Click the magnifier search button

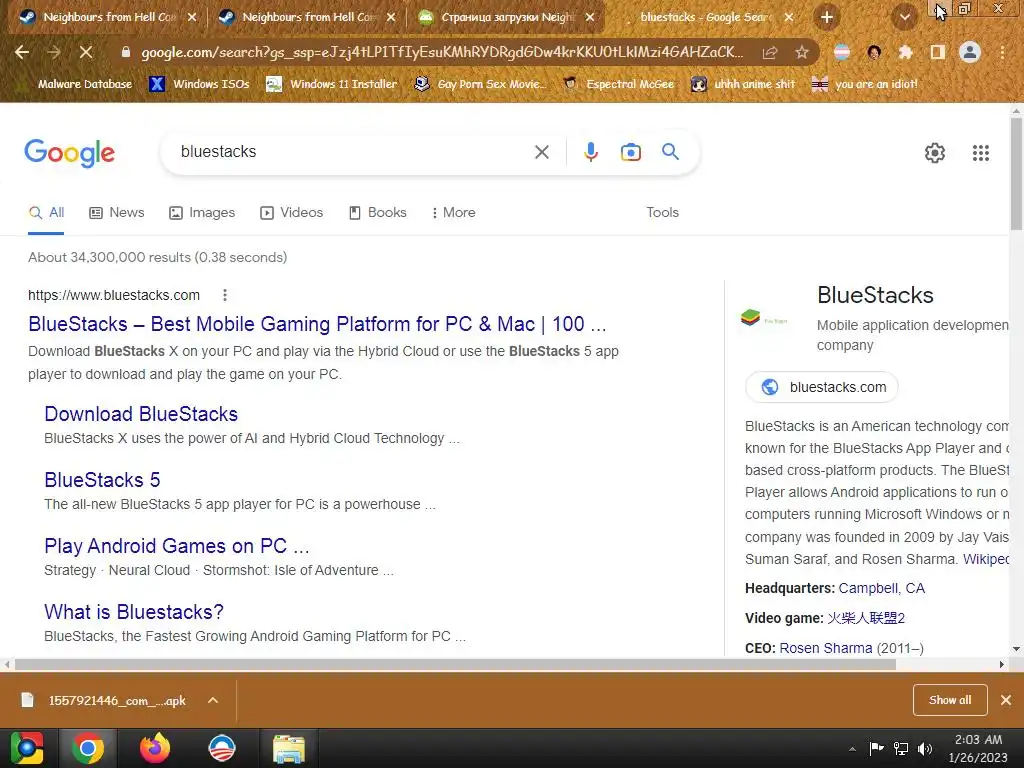[x=670, y=152]
